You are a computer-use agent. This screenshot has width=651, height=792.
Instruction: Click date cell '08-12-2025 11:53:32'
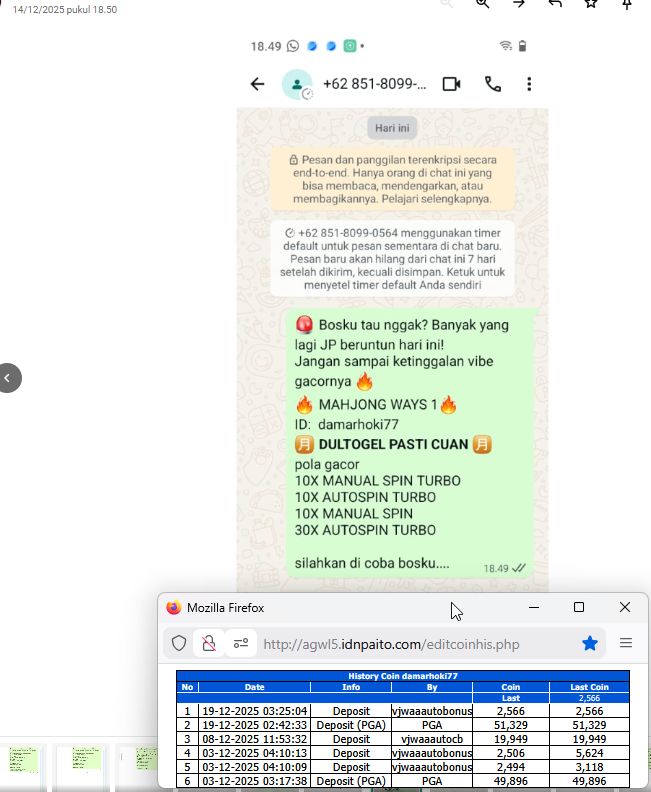point(255,739)
